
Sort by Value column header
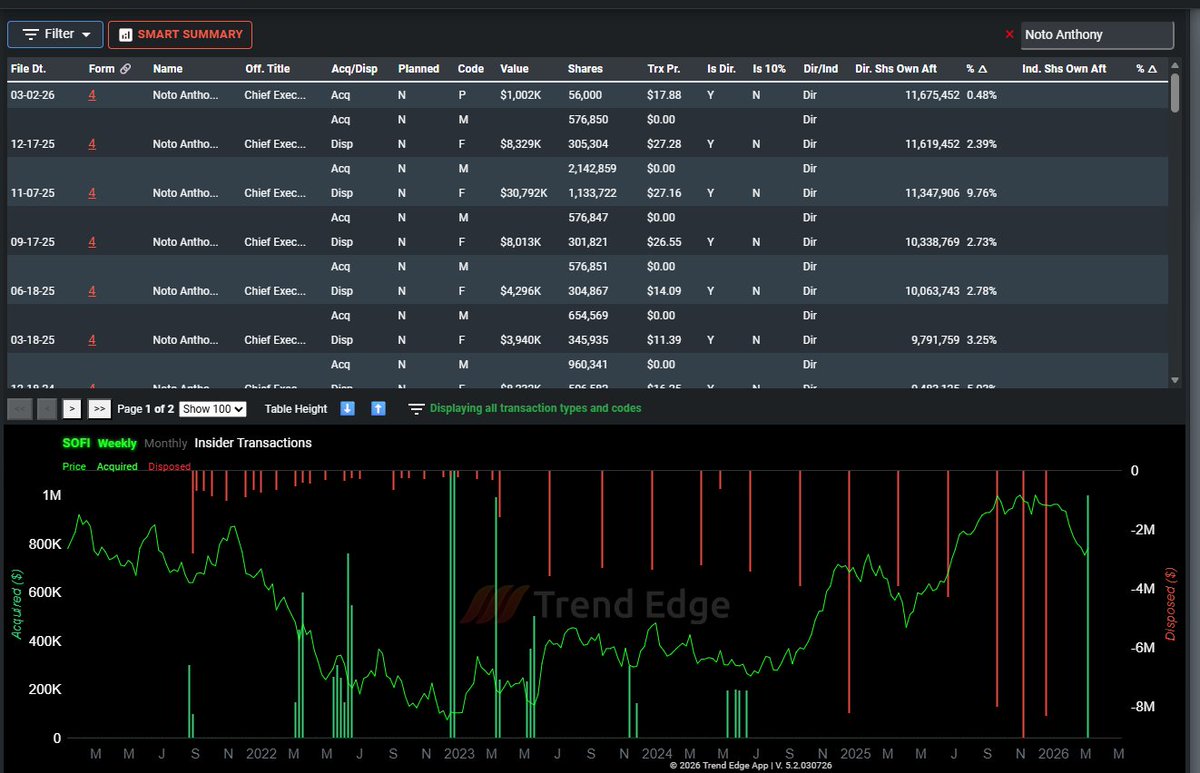point(514,69)
